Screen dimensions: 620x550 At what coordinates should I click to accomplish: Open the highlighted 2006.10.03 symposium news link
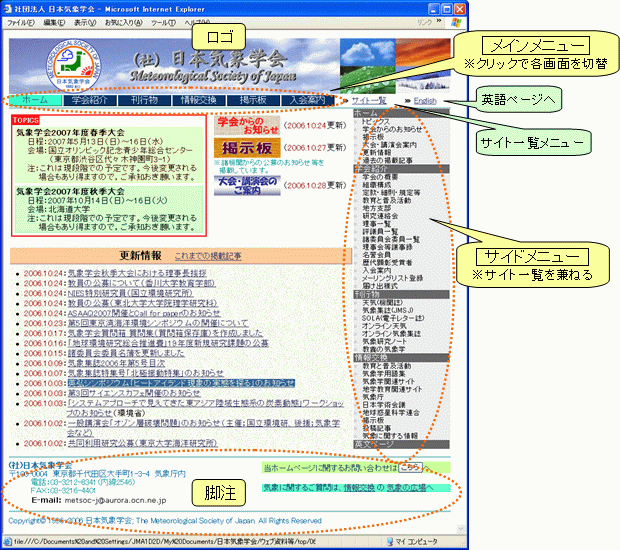click(181, 383)
